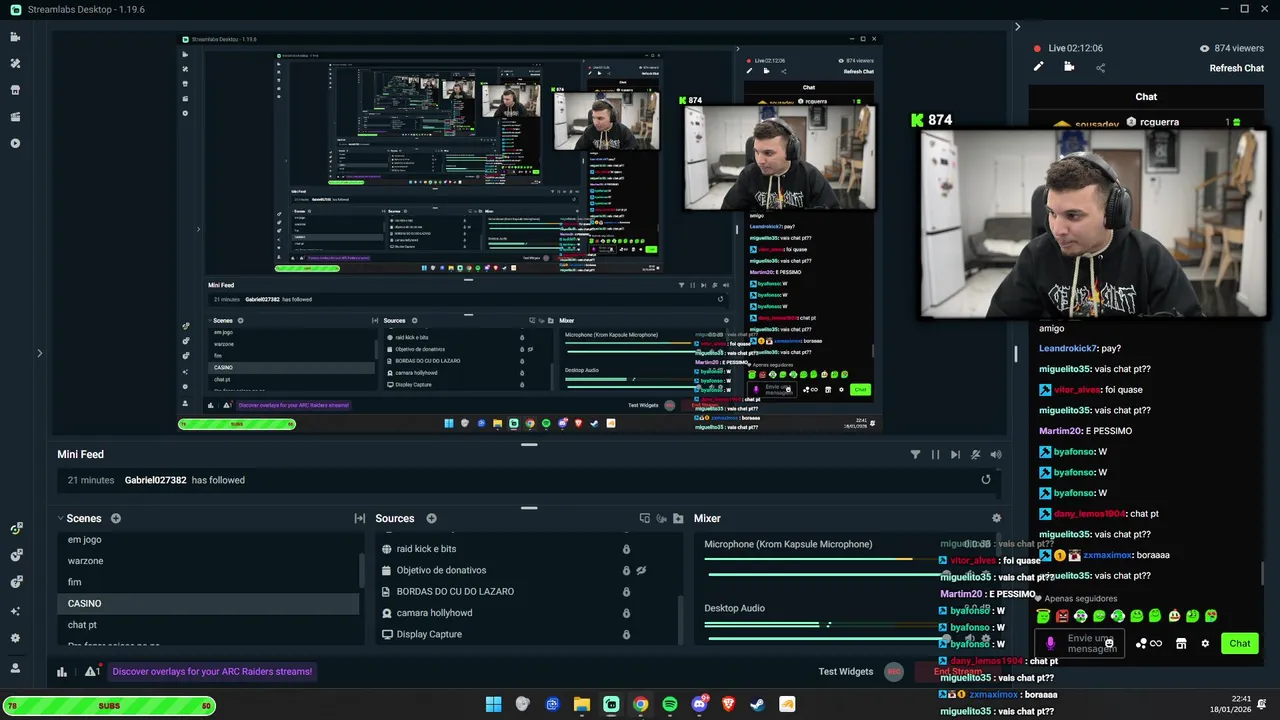The width and height of the screenshot is (1280, 720).
Task: Open the Scenes transition icon
Action: [x=360, y=518]
